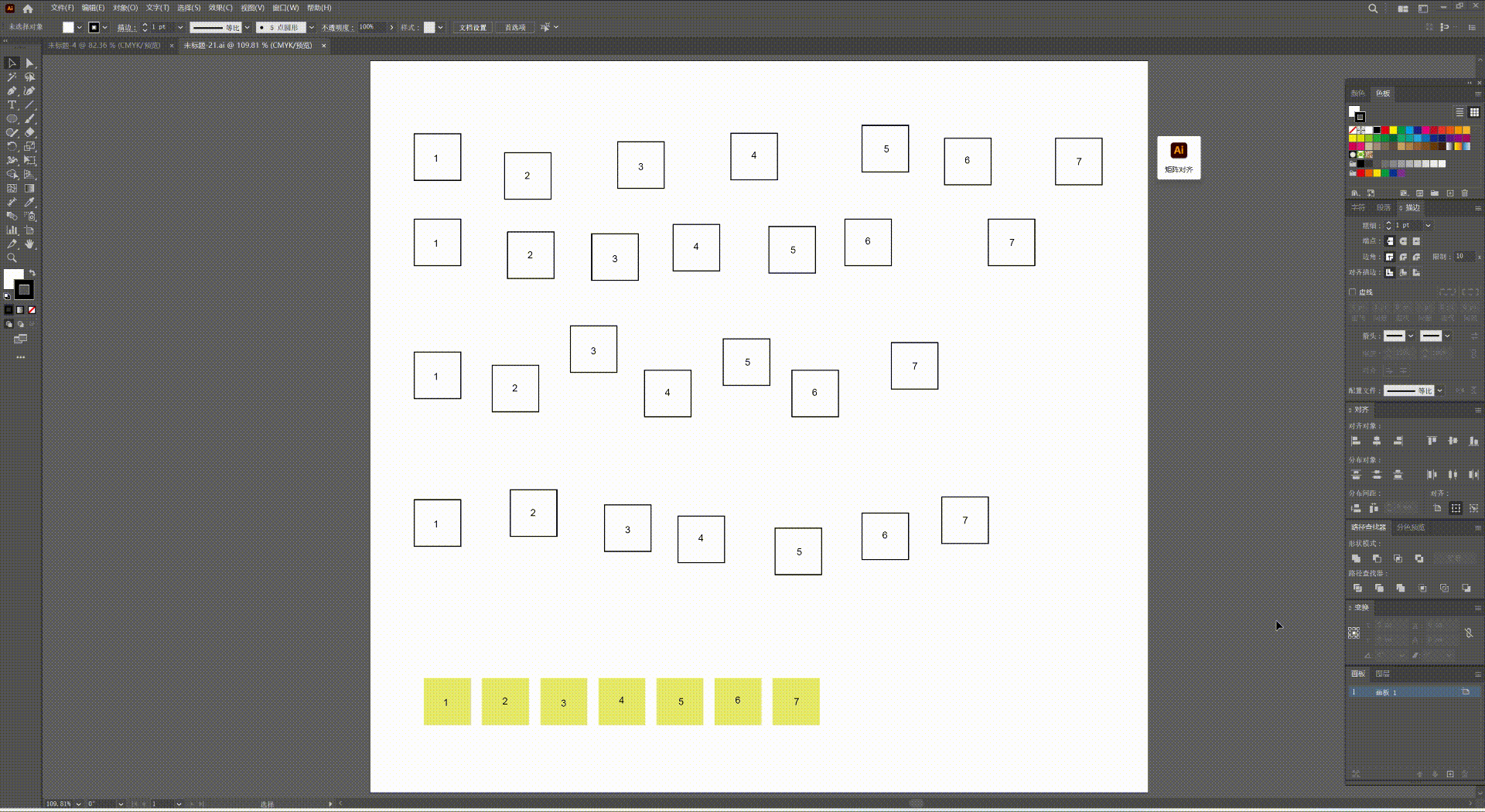
Task: Click stroke color box in toolbox
Action: click(x=24, y=290)
